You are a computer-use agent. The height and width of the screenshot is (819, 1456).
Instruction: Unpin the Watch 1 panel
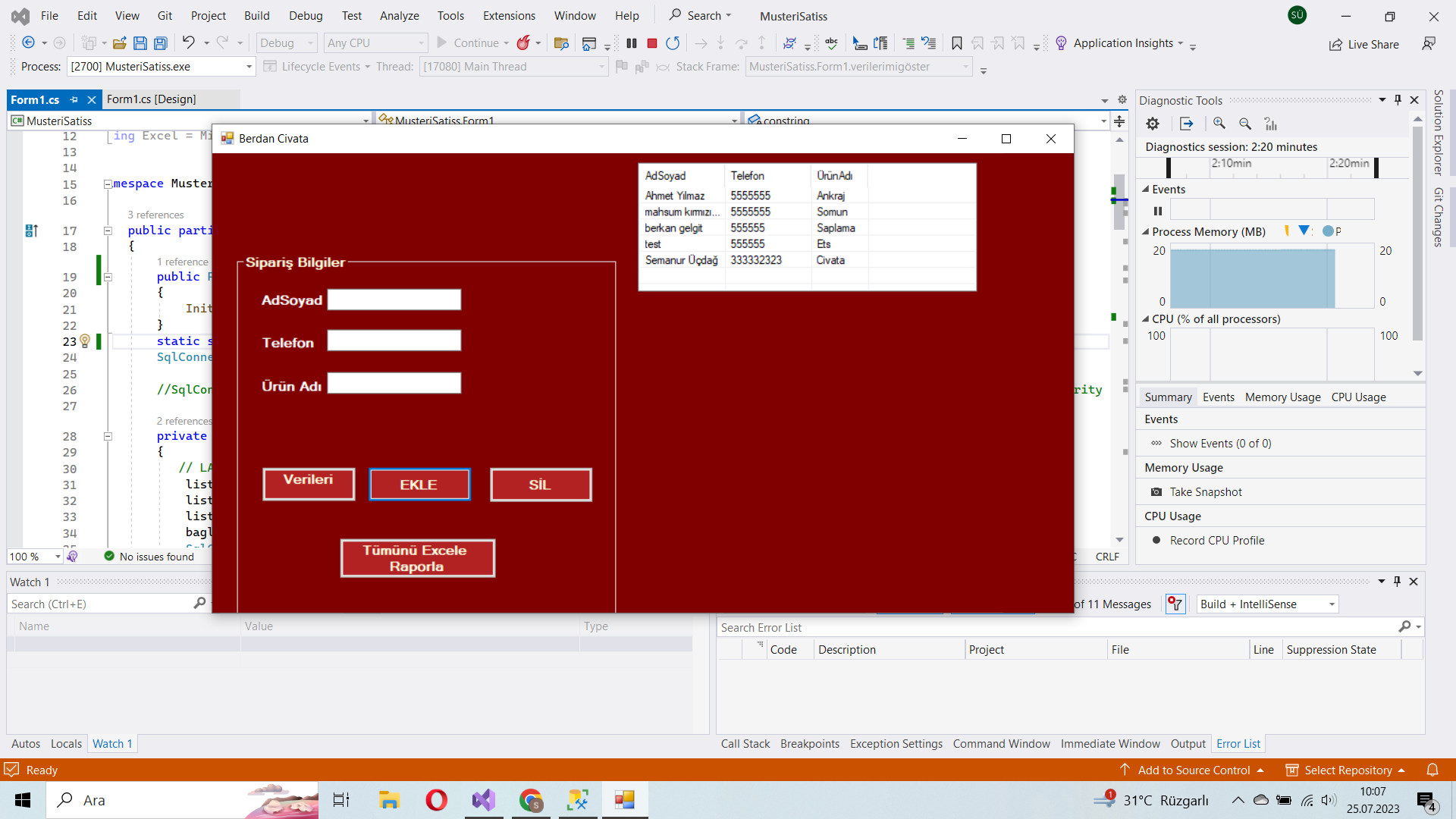point(1397,582)
